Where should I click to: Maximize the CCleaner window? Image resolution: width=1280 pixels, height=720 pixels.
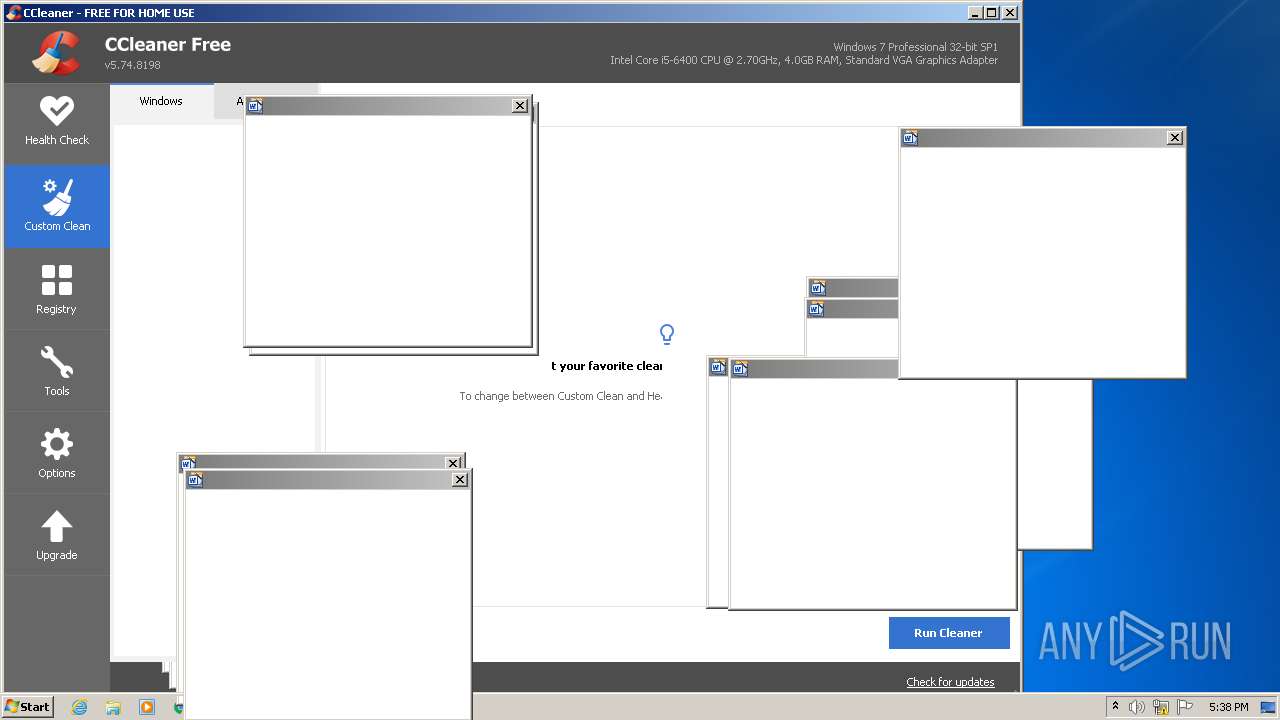(992, 13)
